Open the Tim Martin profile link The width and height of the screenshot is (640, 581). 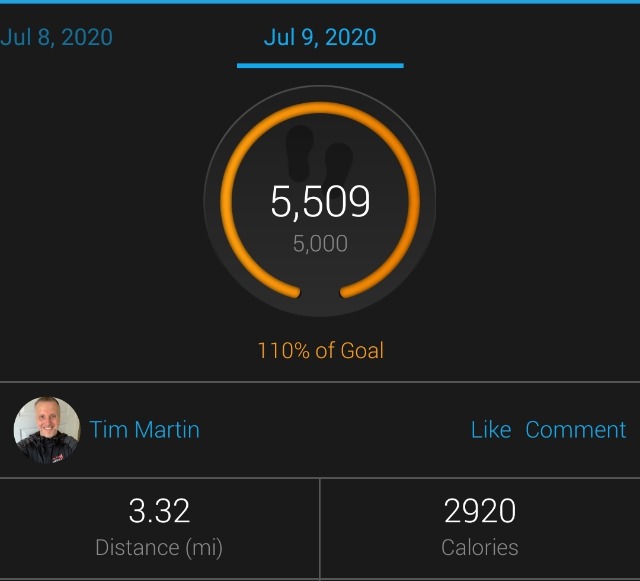pos(144,430)
